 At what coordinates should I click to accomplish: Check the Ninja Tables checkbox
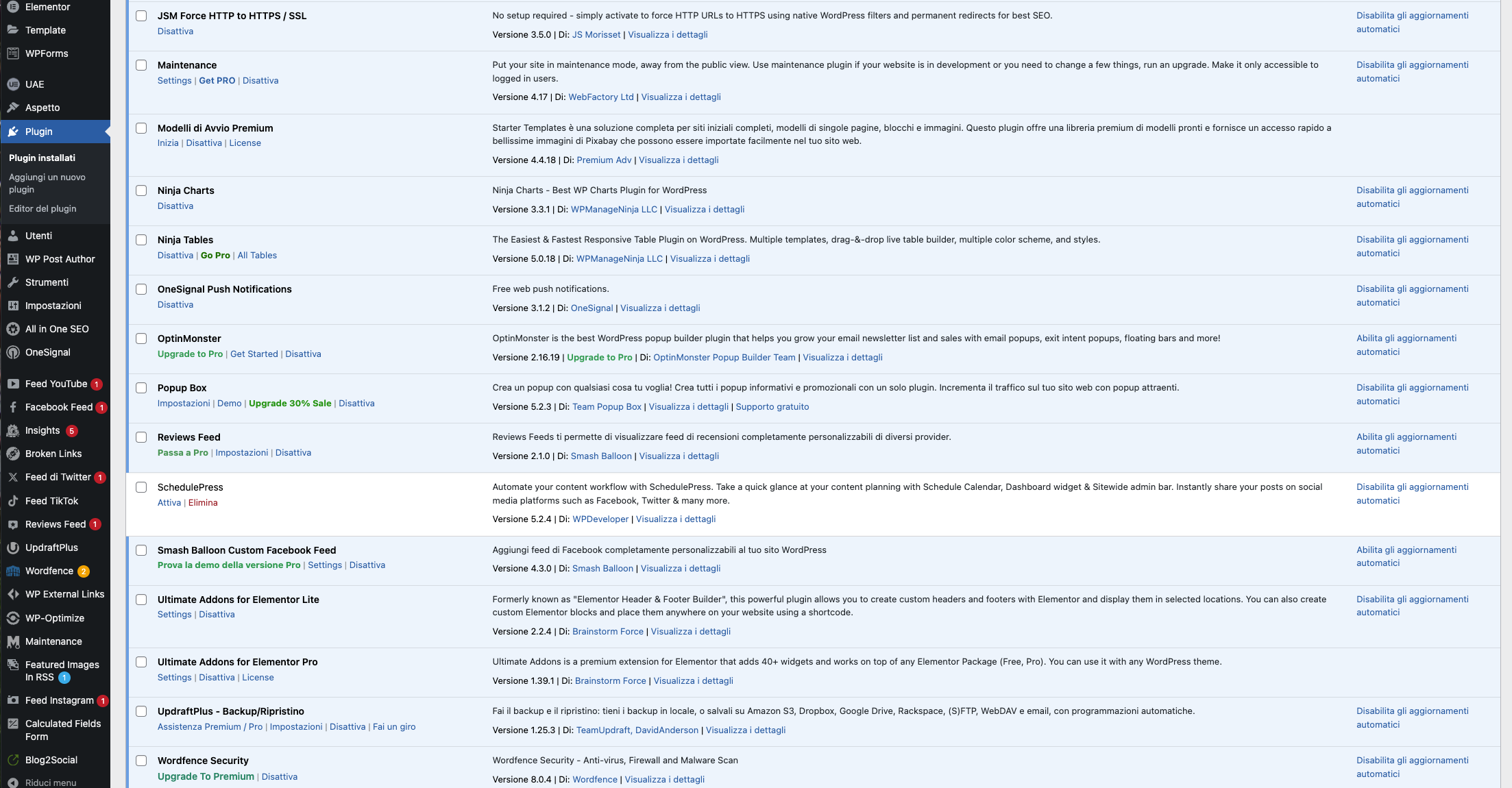coord(141,240)
